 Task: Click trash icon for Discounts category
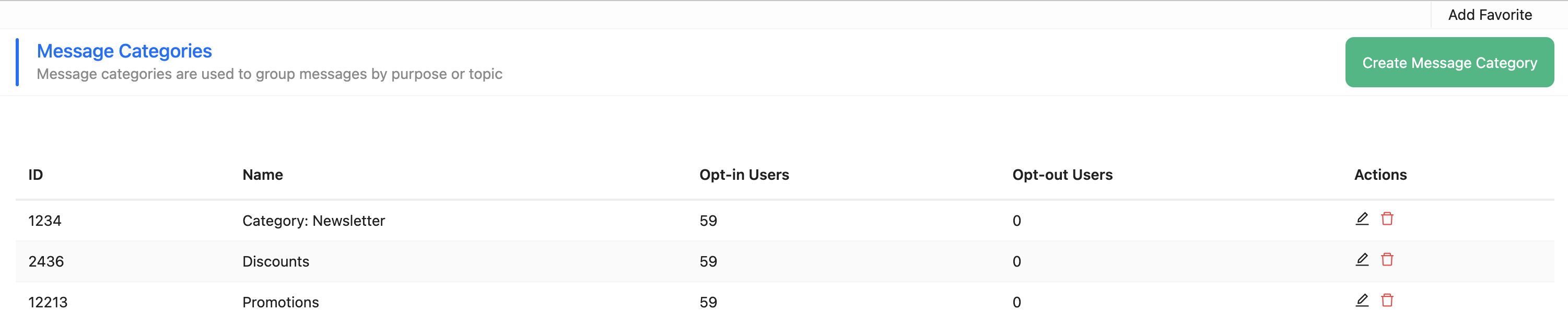1387,260
